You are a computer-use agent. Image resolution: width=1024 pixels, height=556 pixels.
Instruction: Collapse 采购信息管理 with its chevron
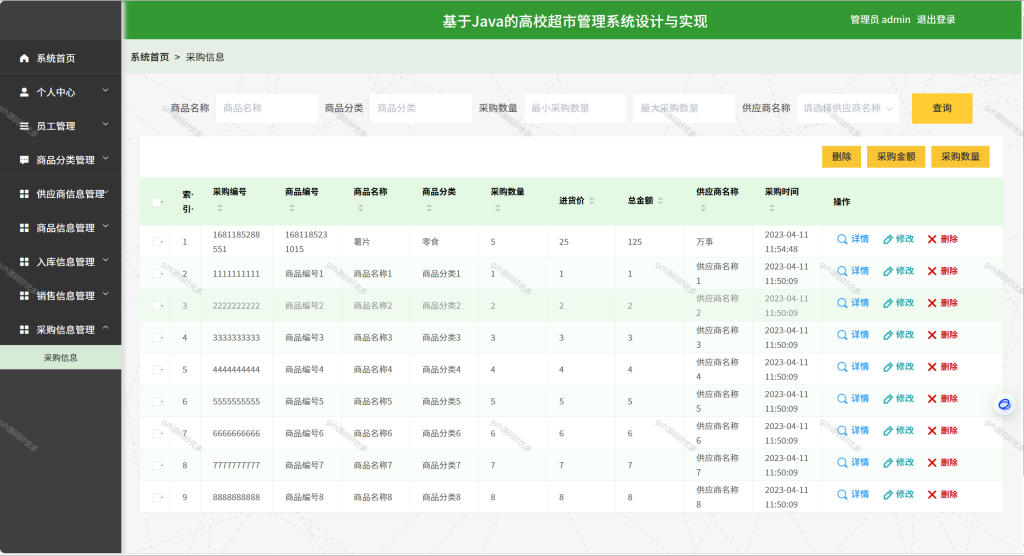coord(106,328)
